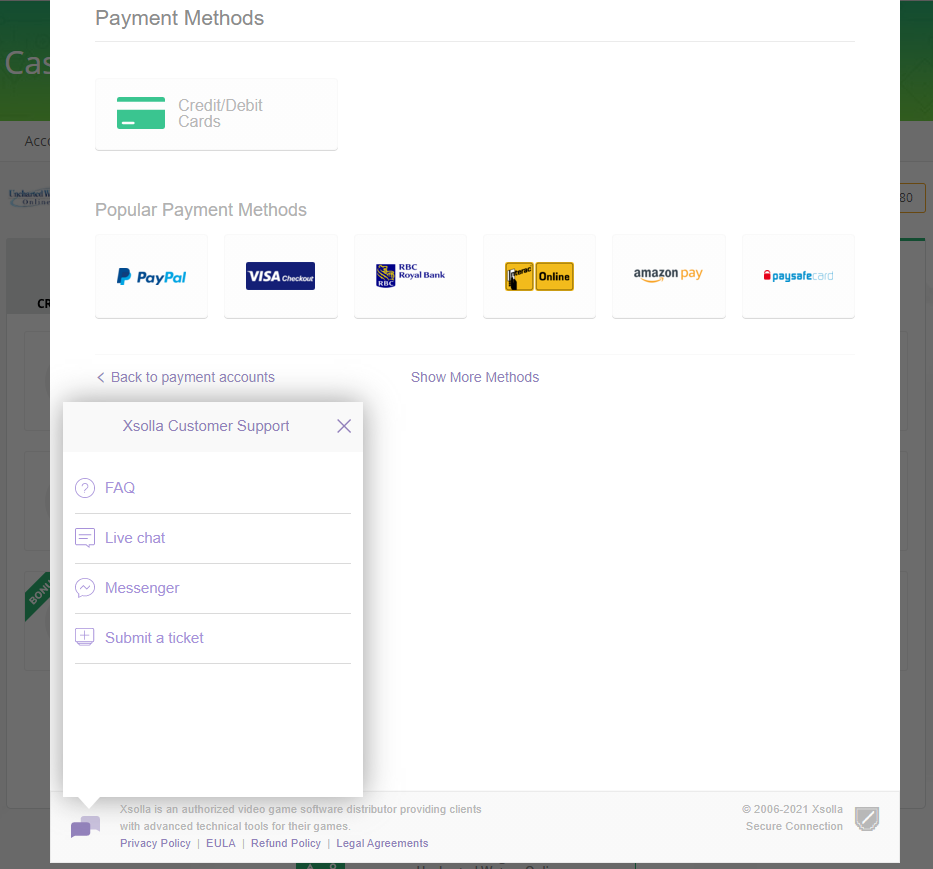Open Messenger support option
The height and width of the screenshot is (869, 933).
[213, 588]
